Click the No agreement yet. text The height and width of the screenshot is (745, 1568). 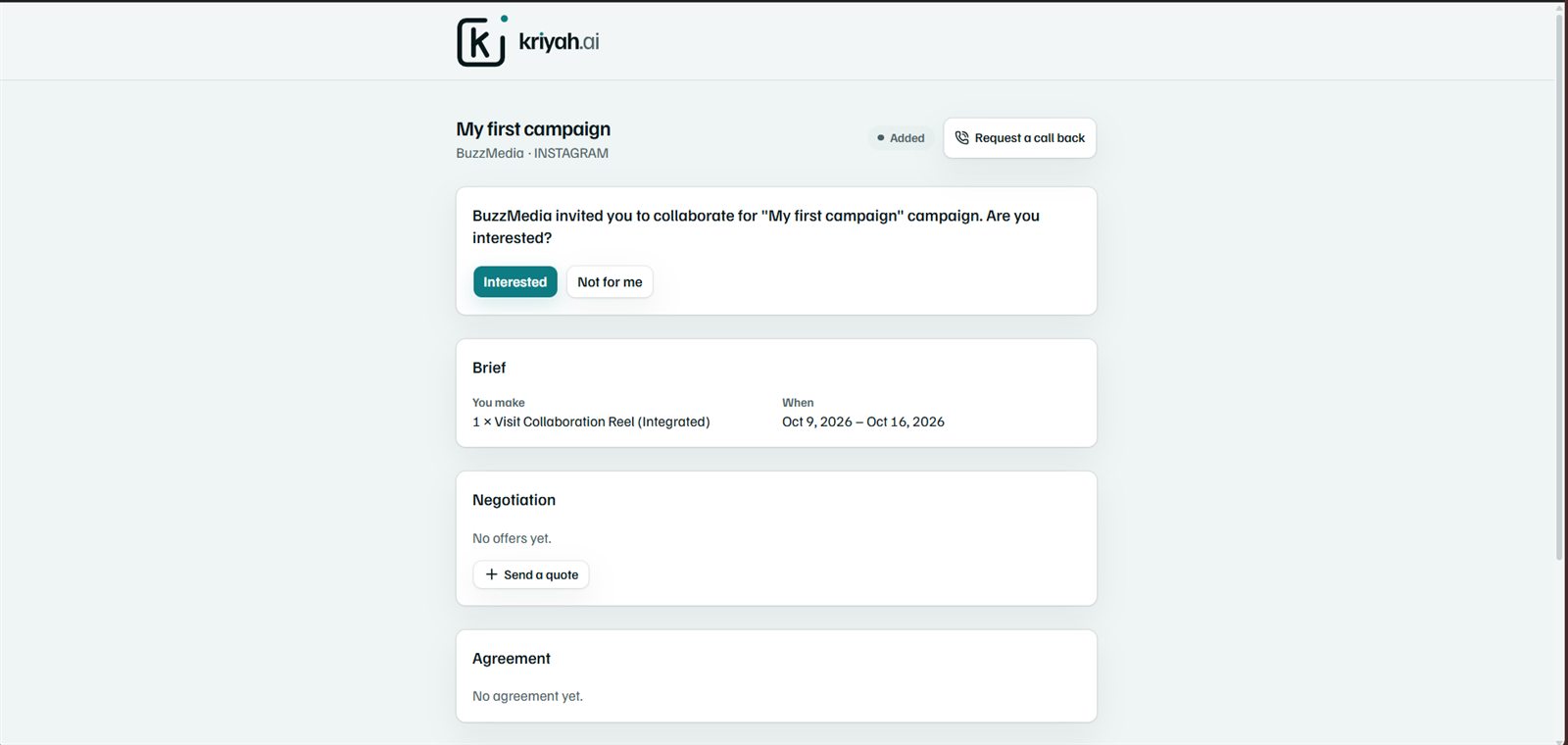click(527, 696)
